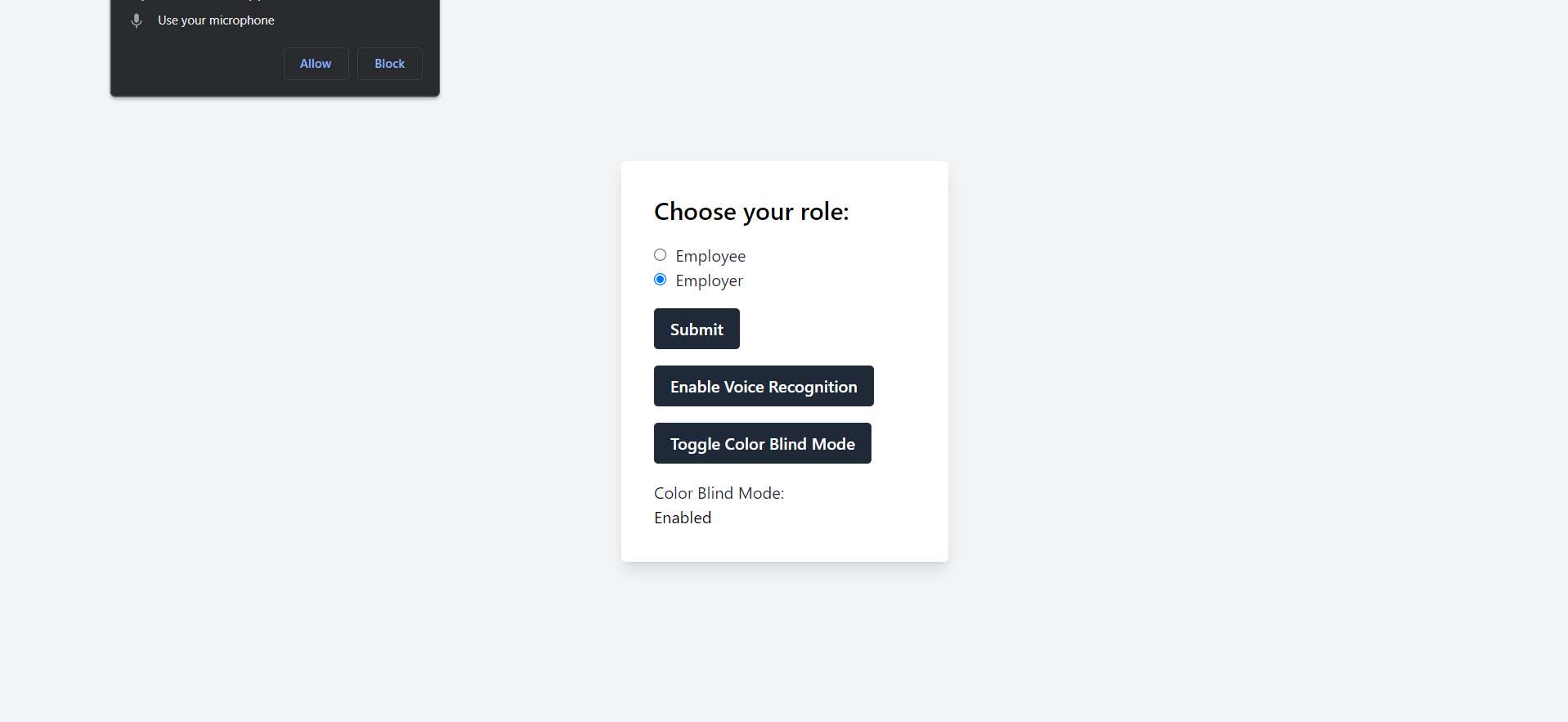Click the "Use your microphone" text
This screenshot has width=1568, height=722.
[x=216, y=20]
